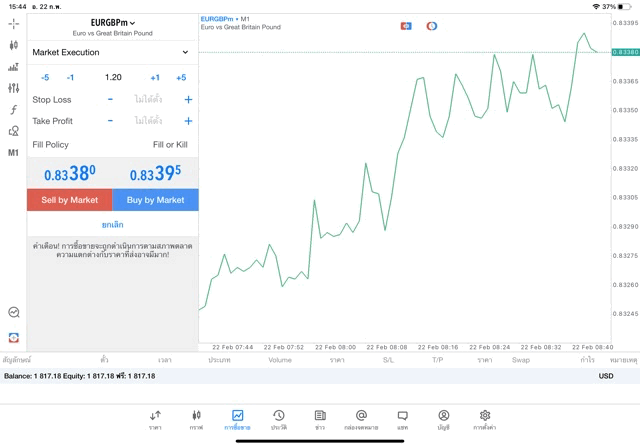Screen dimensions: 640x447
Task: Increase volume by +5
Action: [181, 77]
